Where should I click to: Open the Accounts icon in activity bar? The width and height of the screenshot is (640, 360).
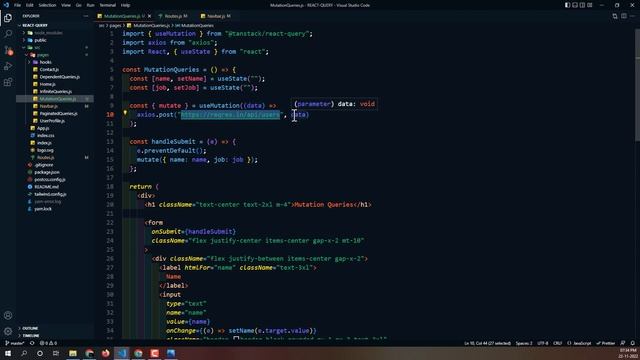coord(8,315)
